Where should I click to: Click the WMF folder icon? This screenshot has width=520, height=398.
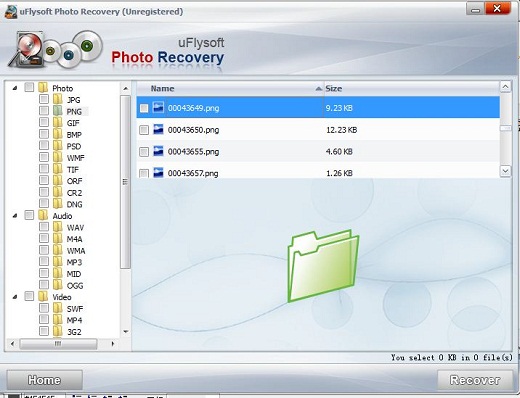tap(58, 157)
